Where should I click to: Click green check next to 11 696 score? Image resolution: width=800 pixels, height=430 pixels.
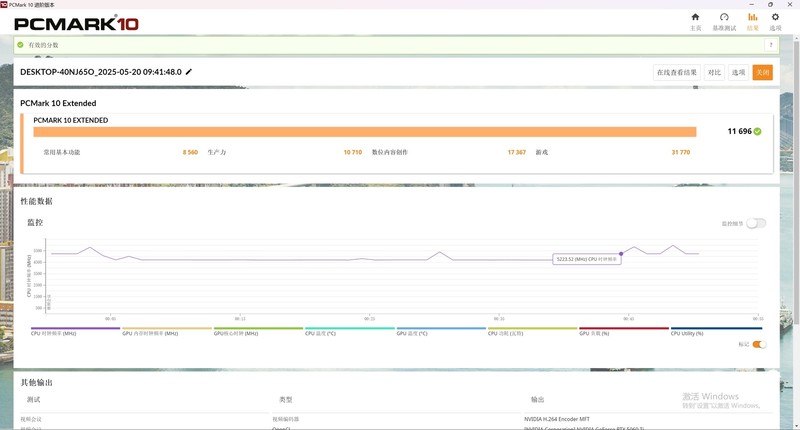pyautogui.click(x=758, y=131)
